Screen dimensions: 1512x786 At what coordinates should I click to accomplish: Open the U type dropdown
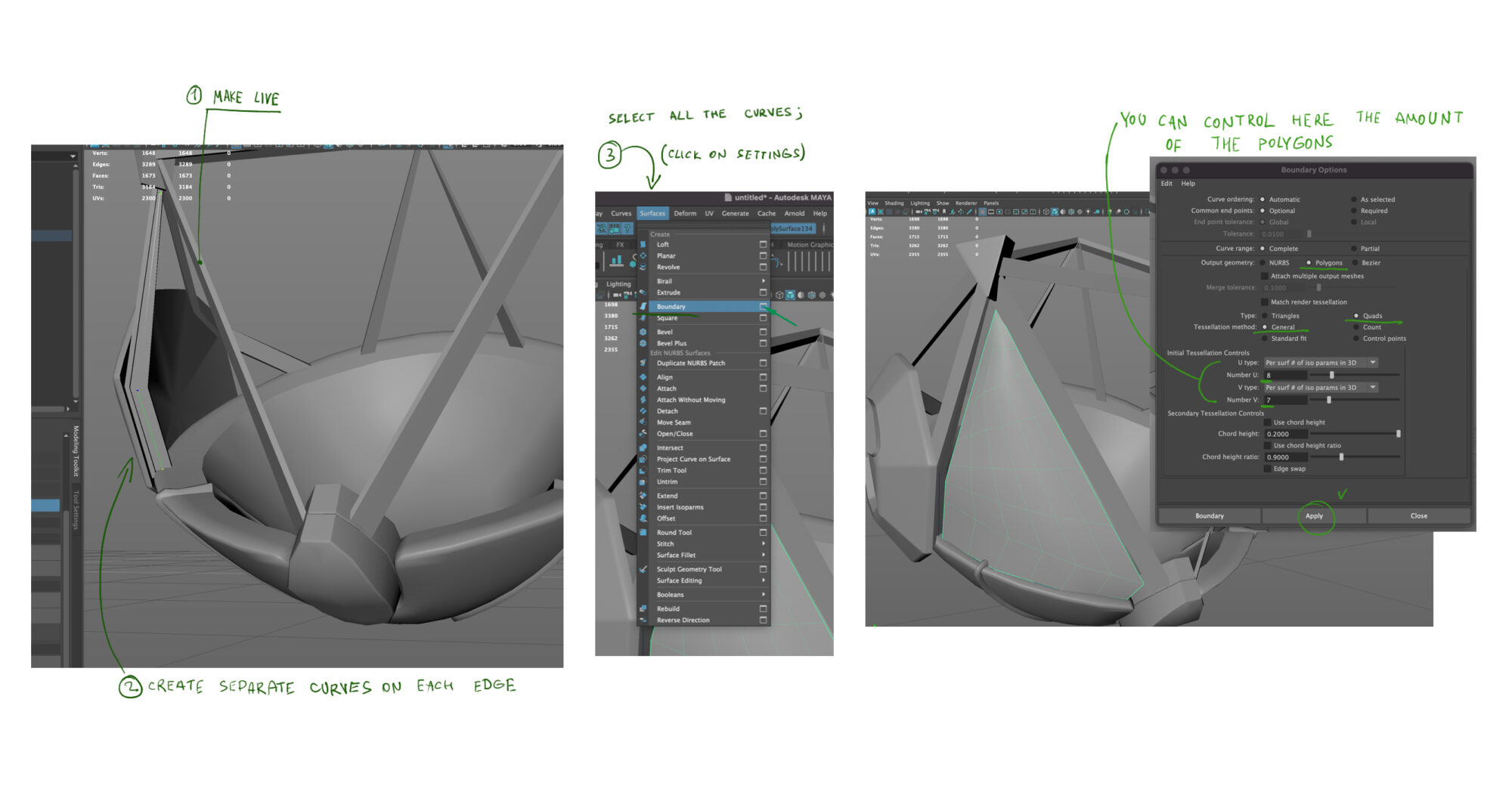pos(1321,363)
